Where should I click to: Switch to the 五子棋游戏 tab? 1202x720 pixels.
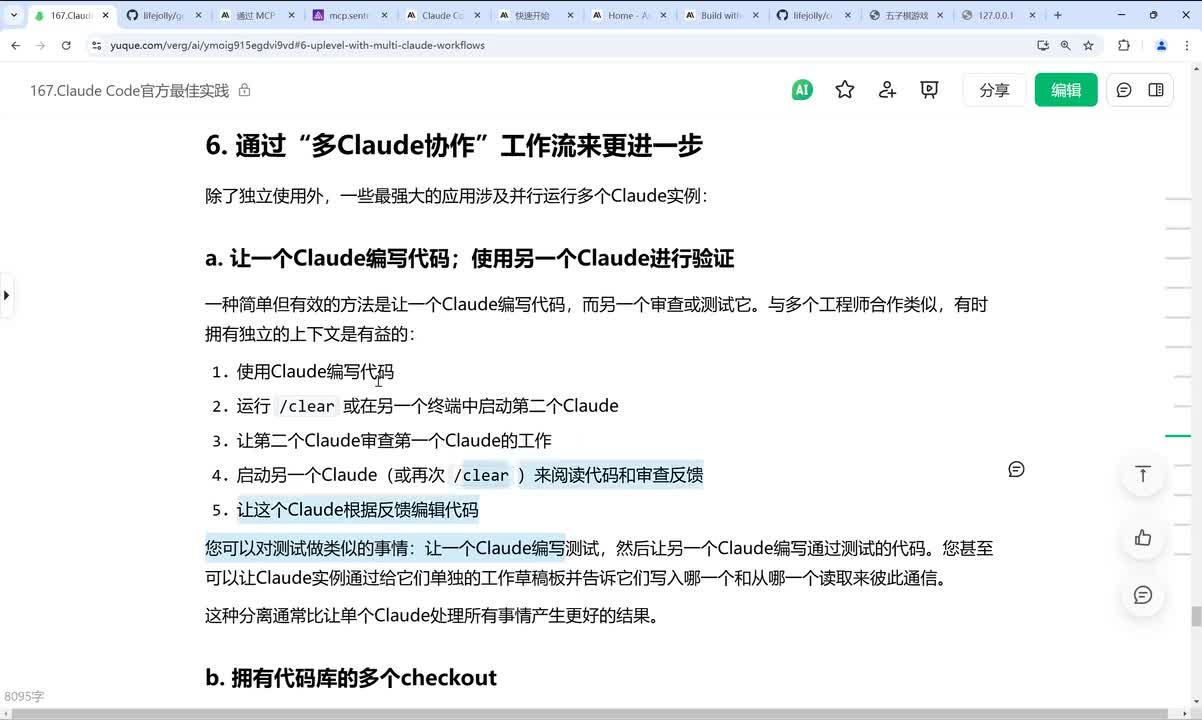(905, 15)
